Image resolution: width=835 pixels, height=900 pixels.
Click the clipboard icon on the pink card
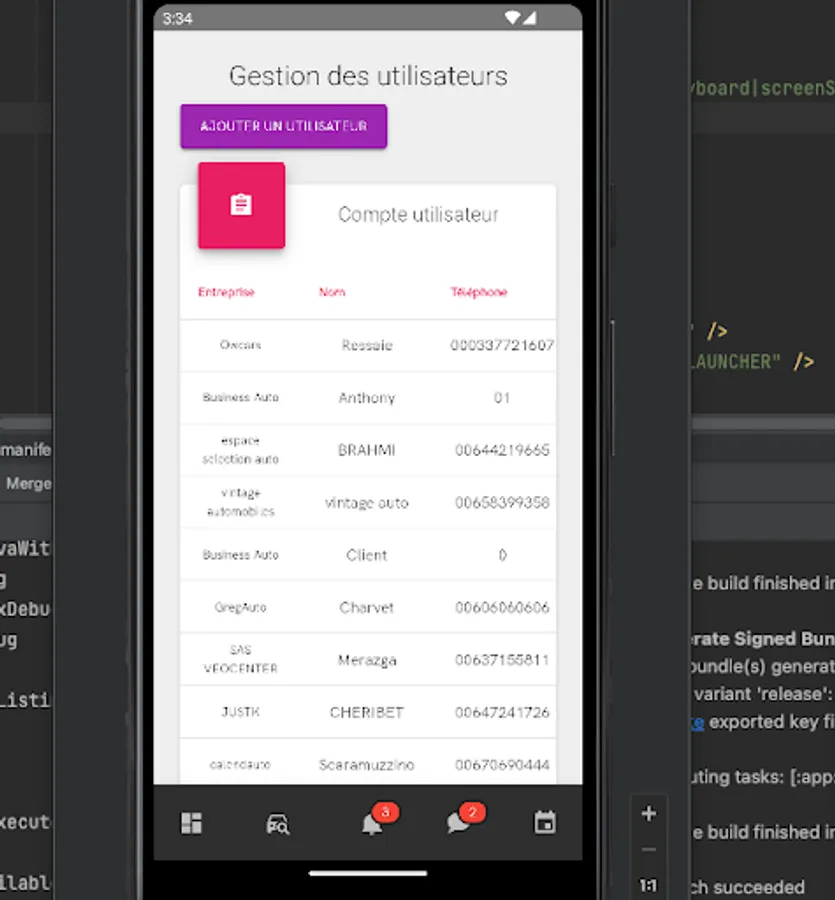[239, 204]
